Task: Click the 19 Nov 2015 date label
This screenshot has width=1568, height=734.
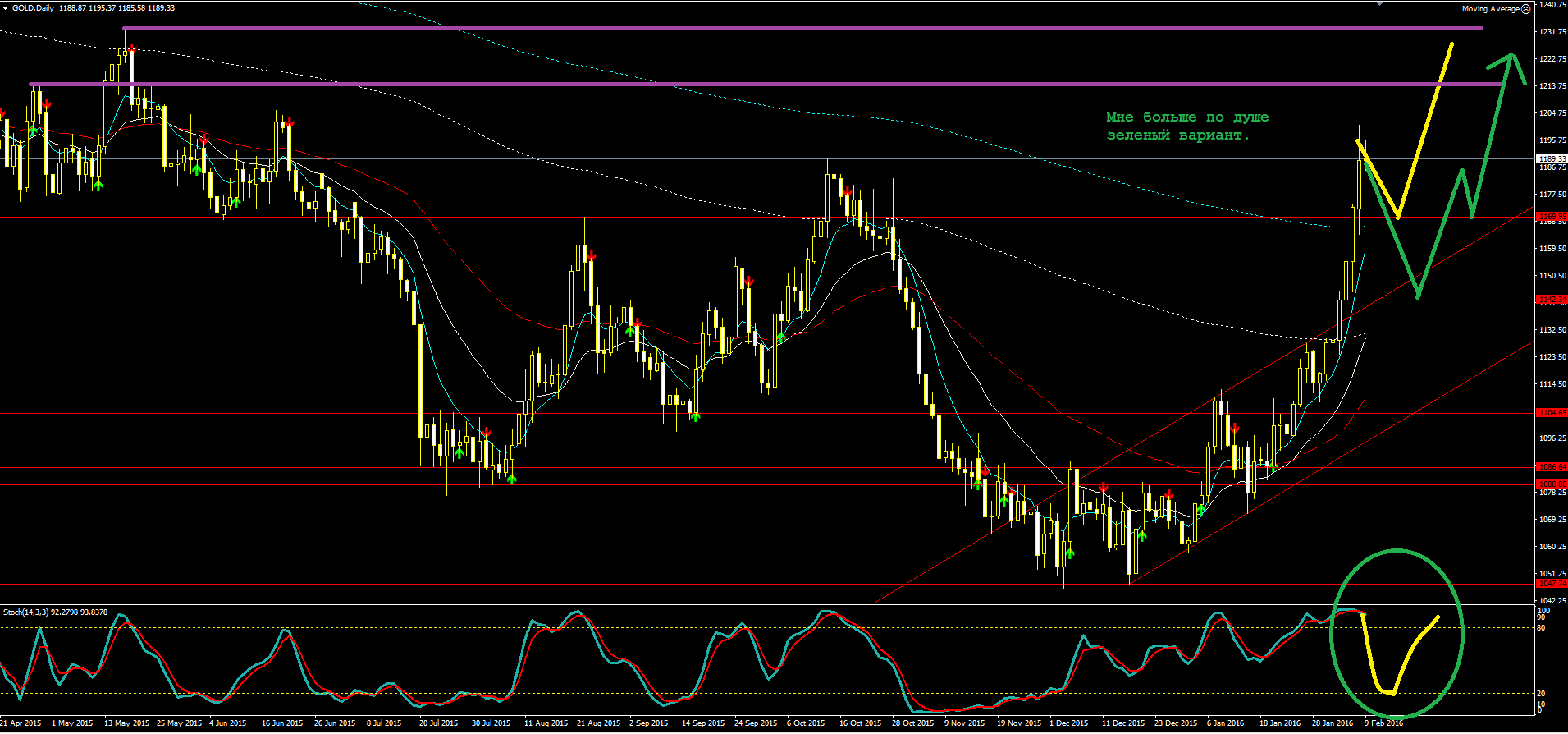Action: pos(1019,723)
